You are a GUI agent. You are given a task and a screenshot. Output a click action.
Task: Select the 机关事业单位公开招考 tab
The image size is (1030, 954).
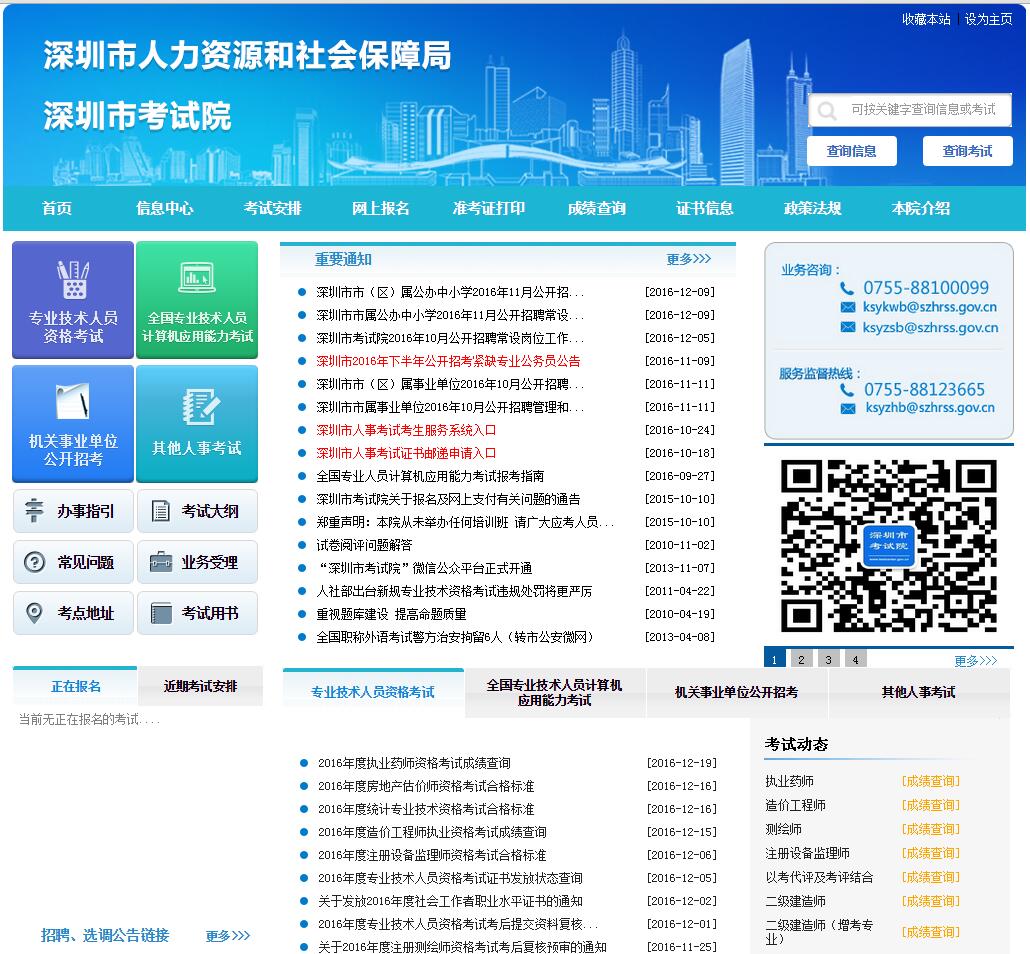(x=736, y=693)
